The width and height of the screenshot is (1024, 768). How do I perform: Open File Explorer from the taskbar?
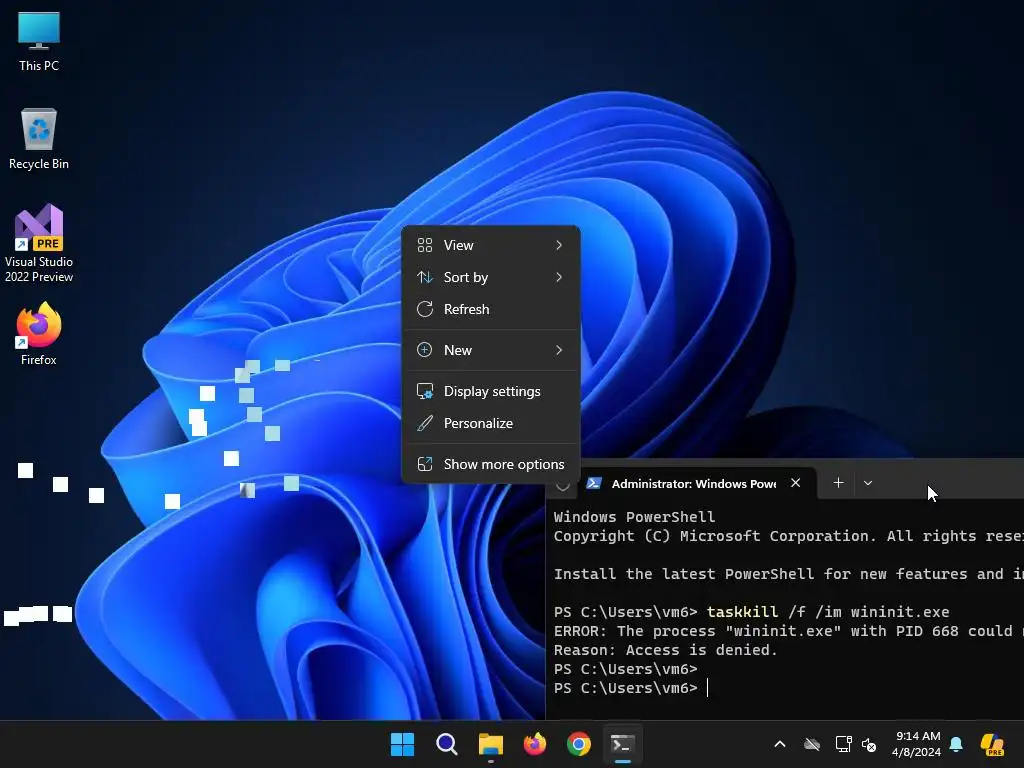[490, 744]
